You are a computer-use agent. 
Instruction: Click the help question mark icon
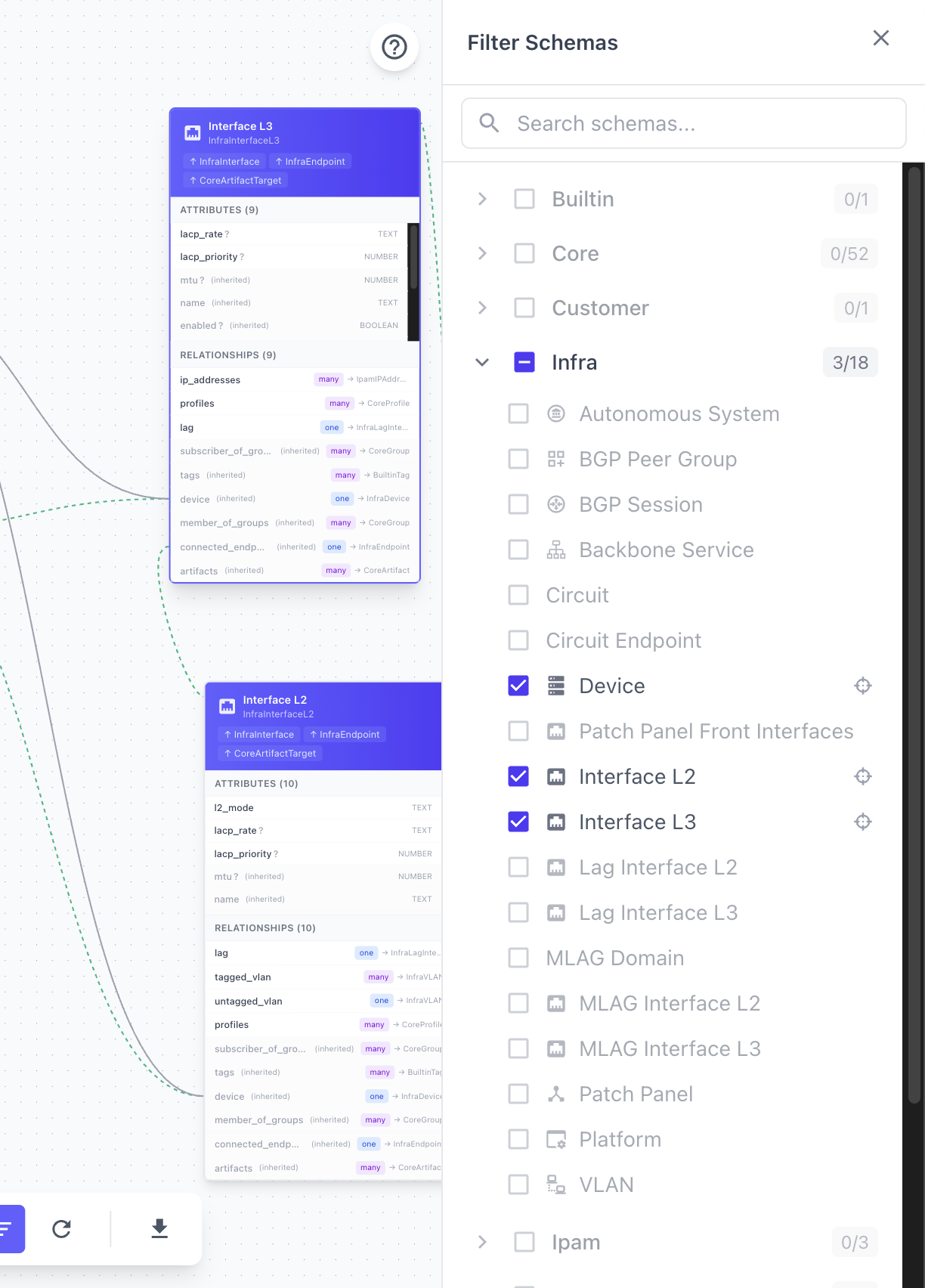394,47
